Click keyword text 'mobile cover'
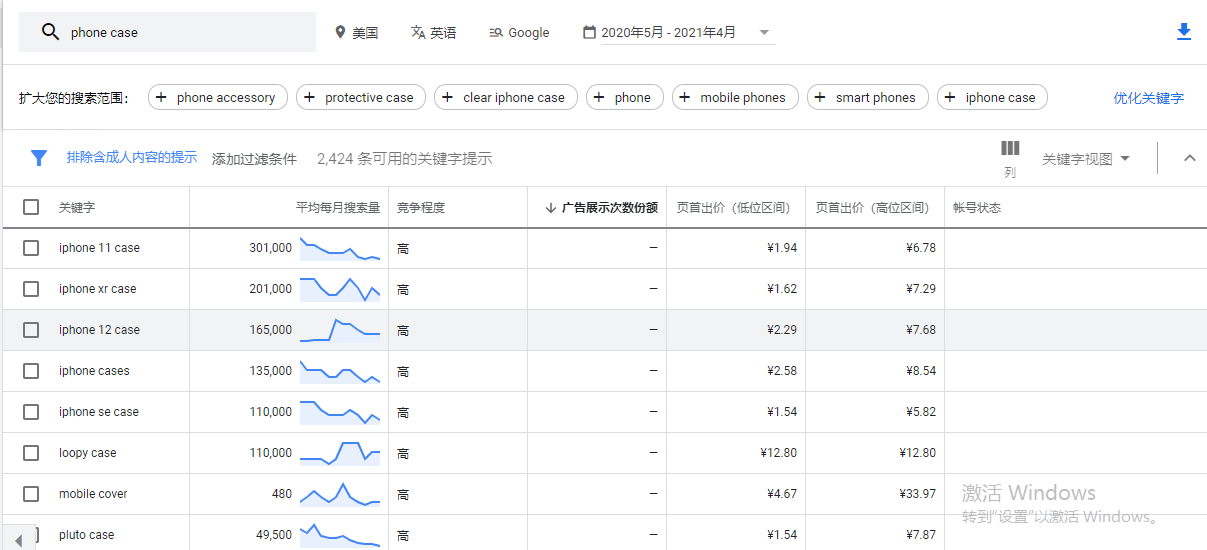The image size is (1207, 550). tap(93, 494)
